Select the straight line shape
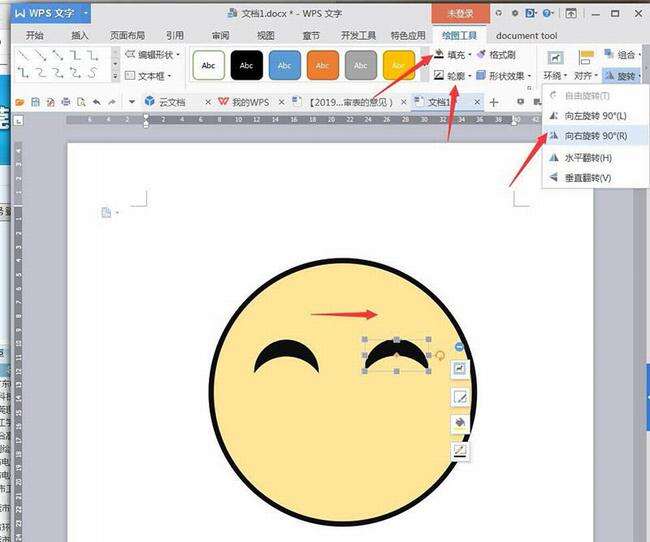Viewport: 650px width, 542px height. click(23, 55)
